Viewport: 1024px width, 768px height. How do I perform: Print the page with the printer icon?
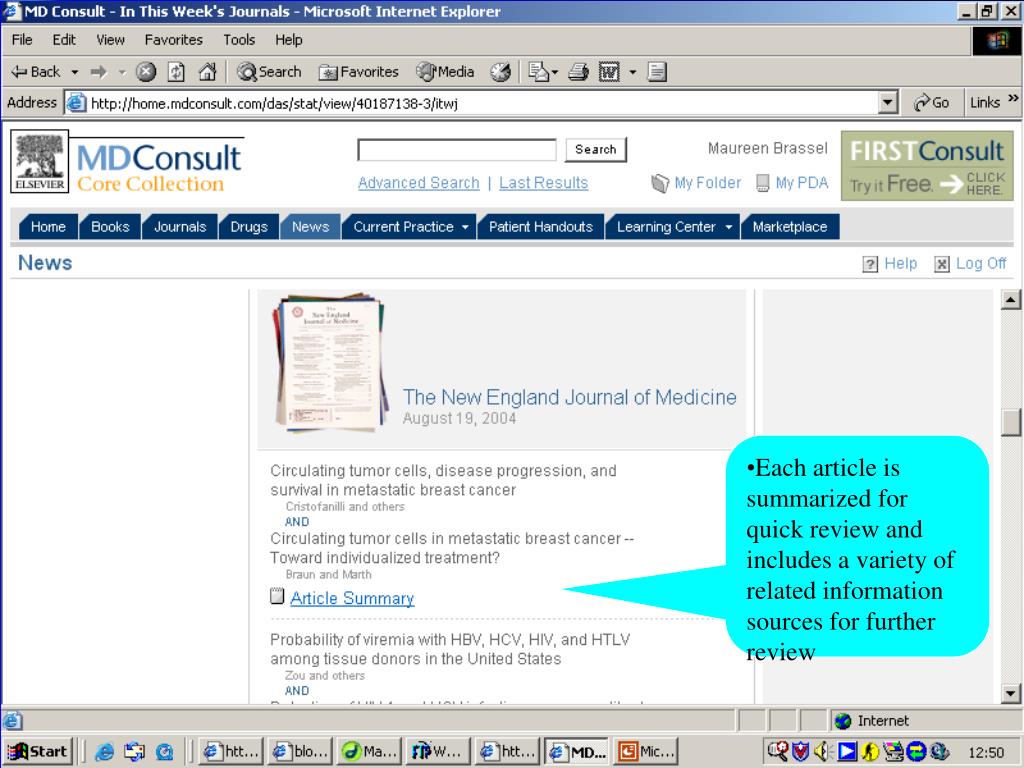click(578, 72)
